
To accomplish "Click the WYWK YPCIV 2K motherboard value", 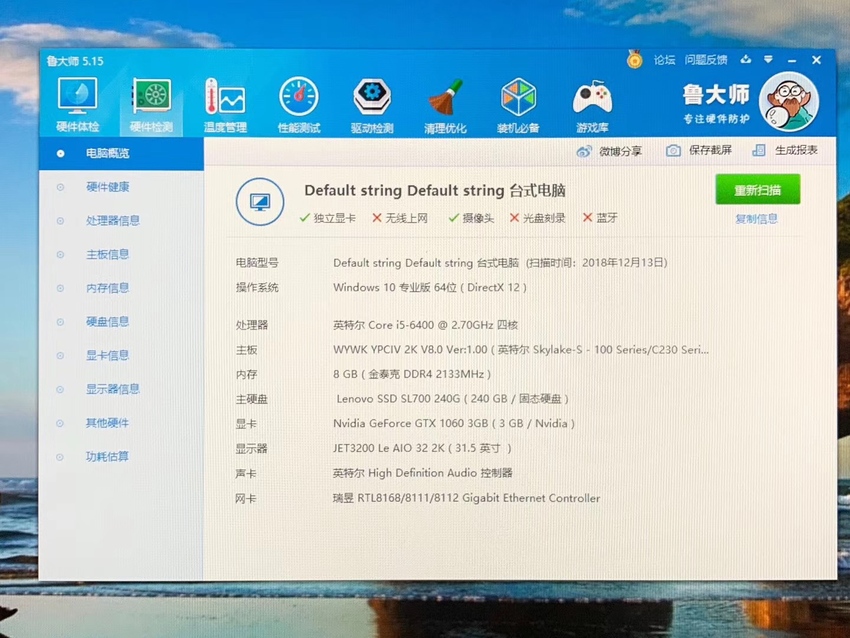I will tap(521, 350).
